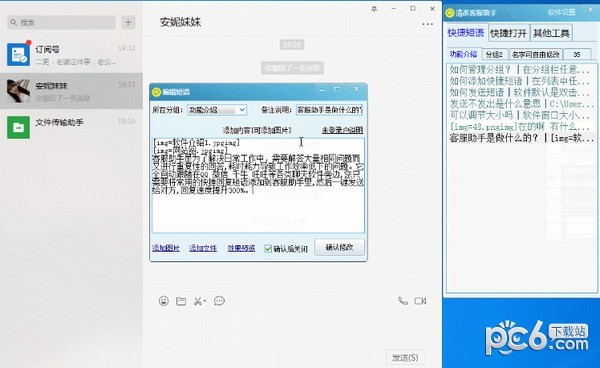
Task: Minimize the phrase editing dialog
Action: pyautogui.click(x=322, y=90)
